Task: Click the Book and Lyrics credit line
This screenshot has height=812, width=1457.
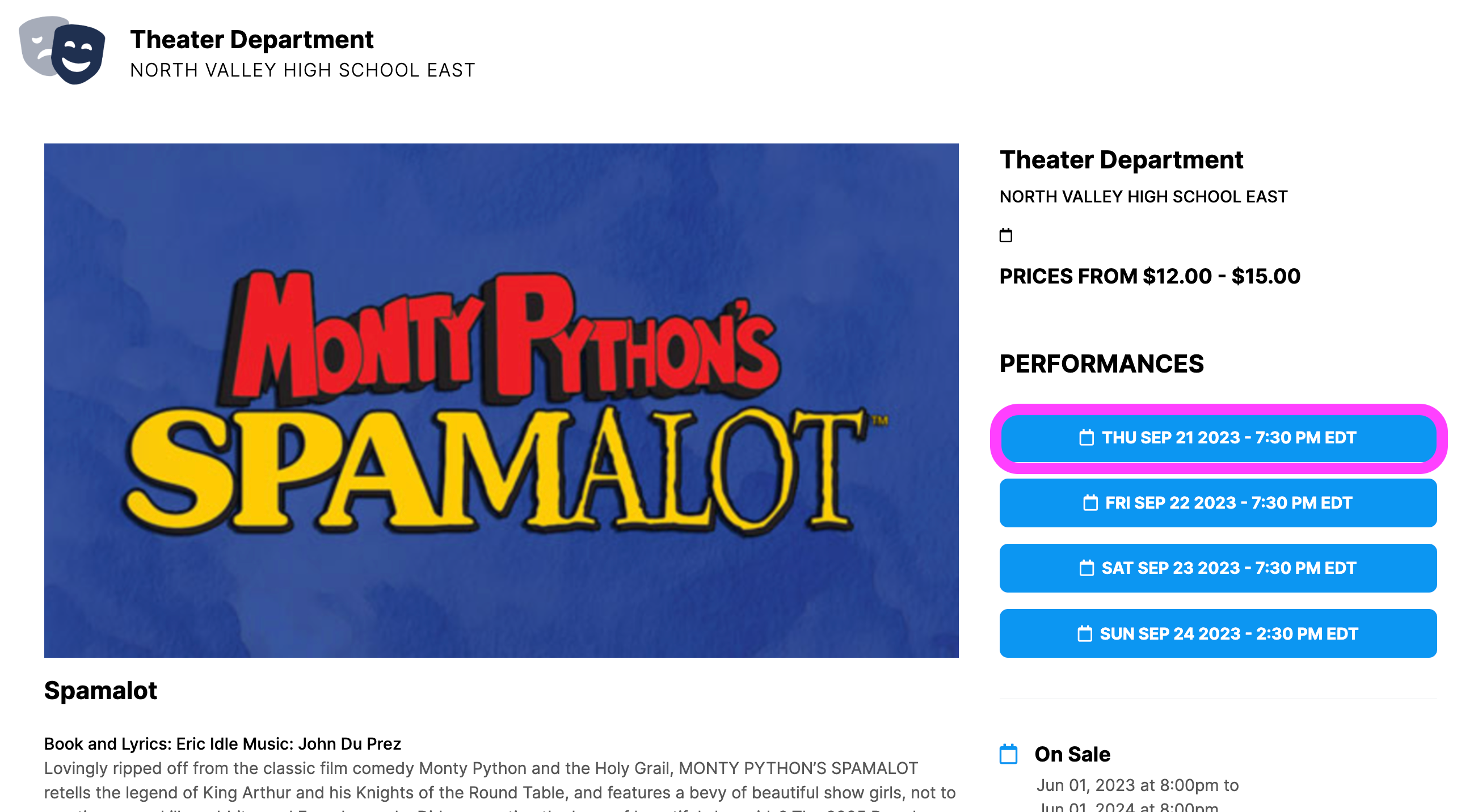Action: pyautogui.click(x=222, y=744)
